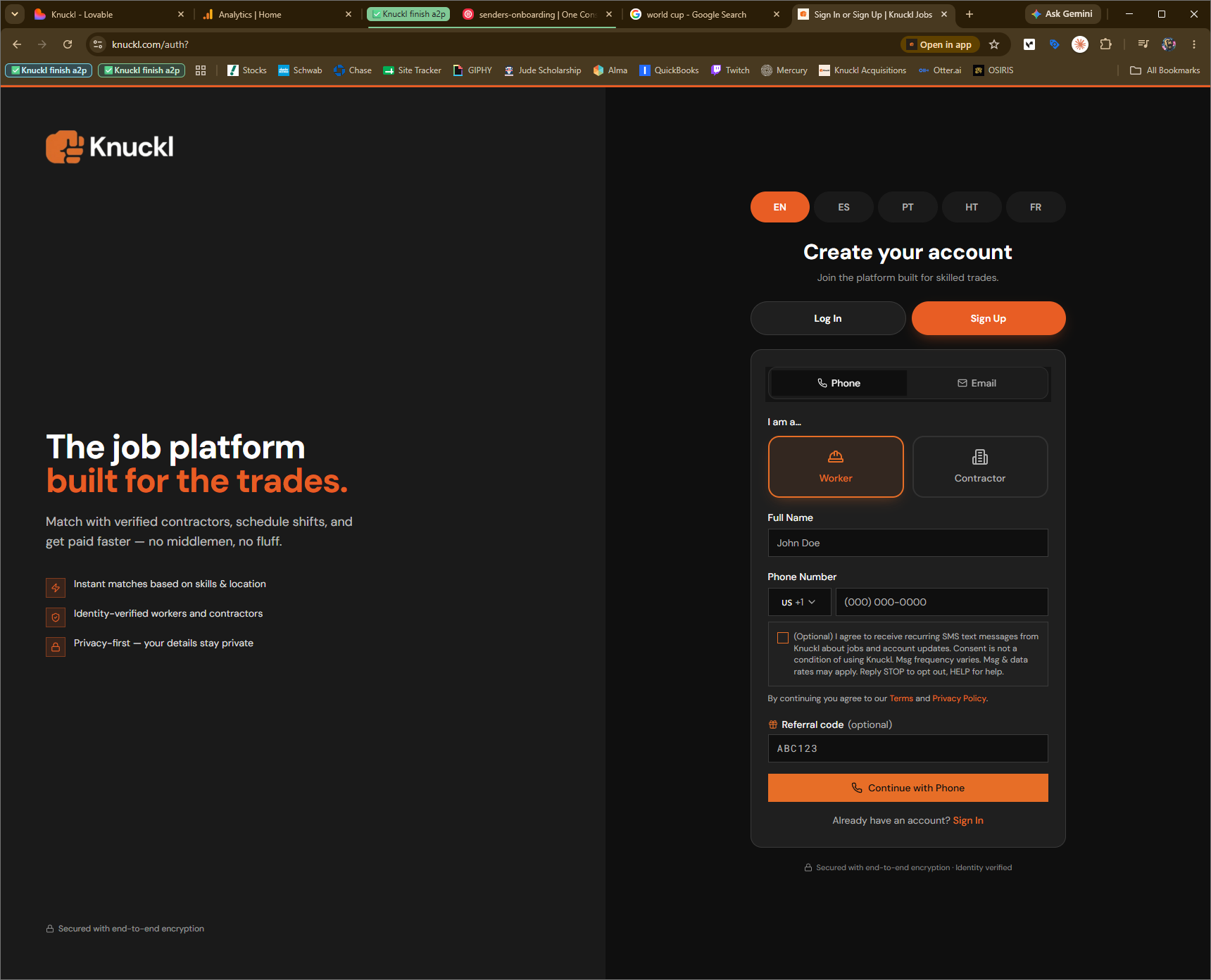Click the orange Sign Up button
1211x980 pixels.
tap(989, 318)
